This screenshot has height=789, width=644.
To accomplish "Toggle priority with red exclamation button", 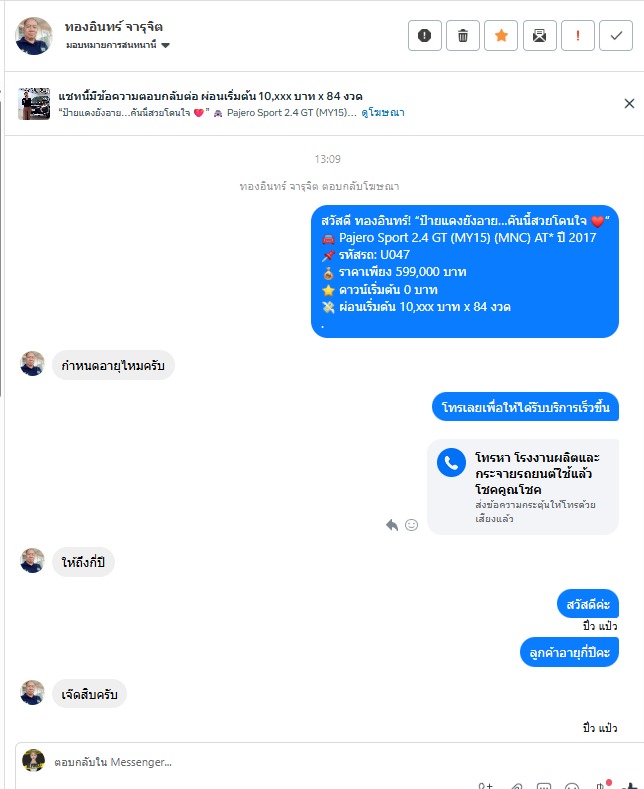I will (x=578, y=36).
